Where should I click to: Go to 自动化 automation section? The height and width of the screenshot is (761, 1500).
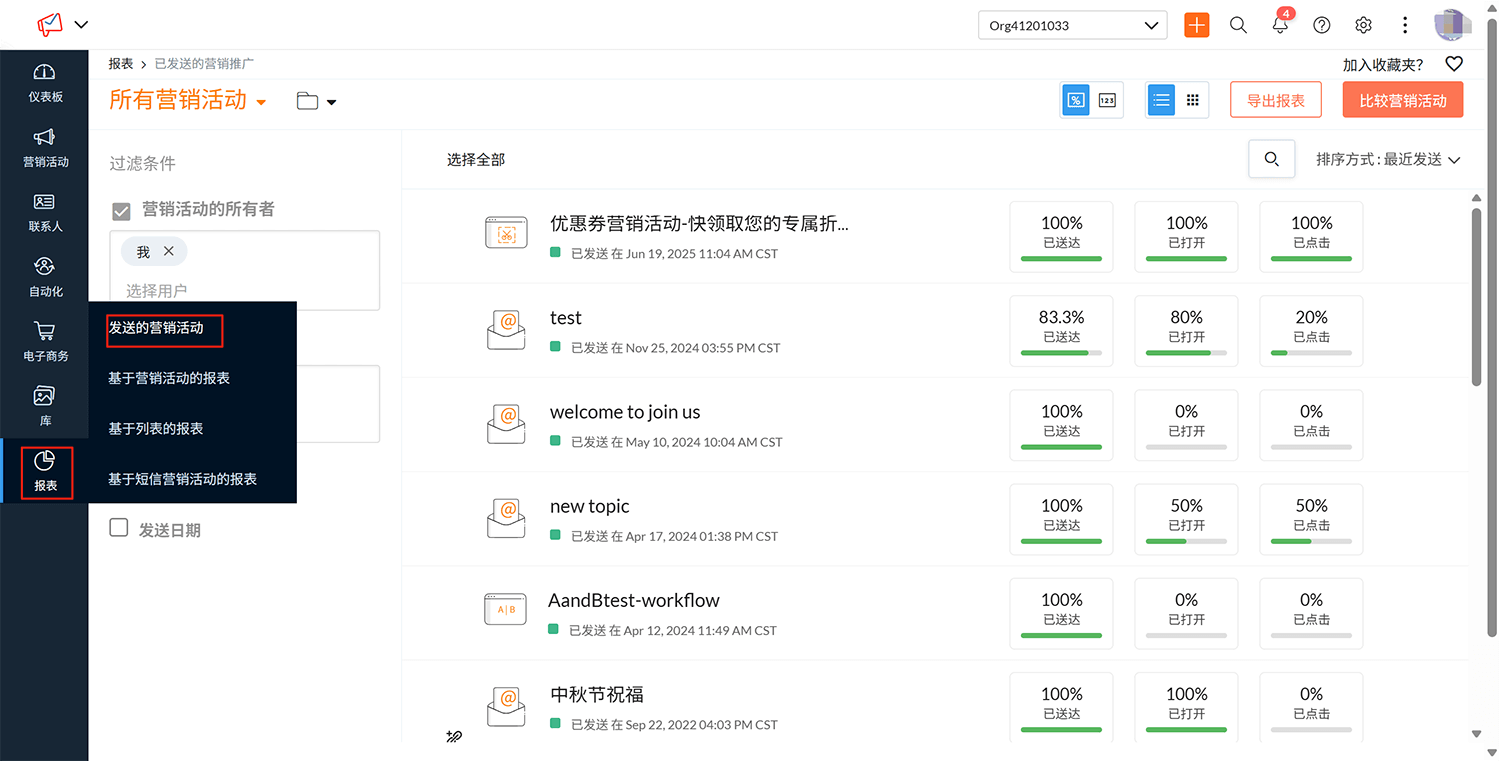(44, 277)
